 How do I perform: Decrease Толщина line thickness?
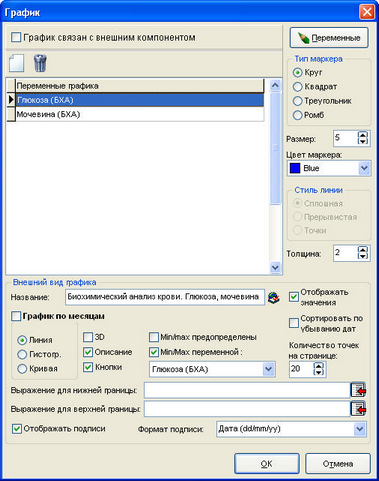pyautogui.click(x=363, y=256)
